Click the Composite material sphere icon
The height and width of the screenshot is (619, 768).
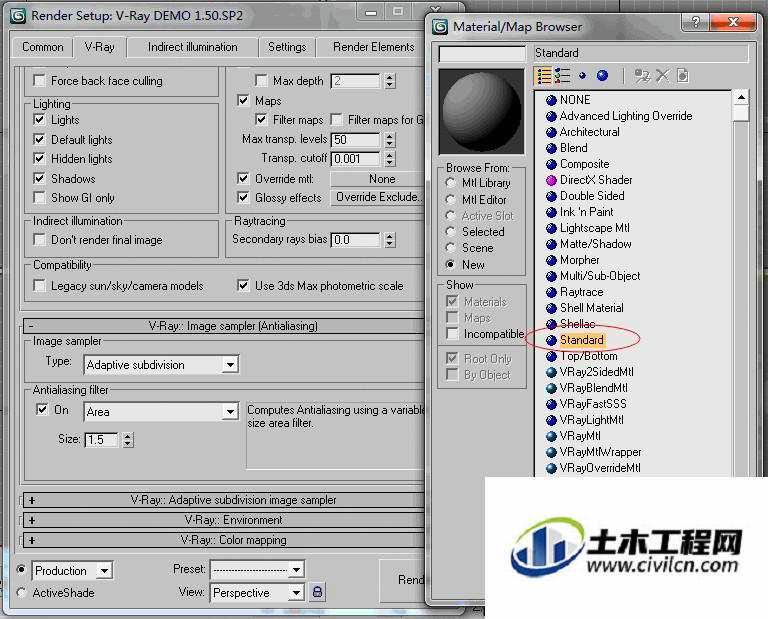[x=551, y=164]
